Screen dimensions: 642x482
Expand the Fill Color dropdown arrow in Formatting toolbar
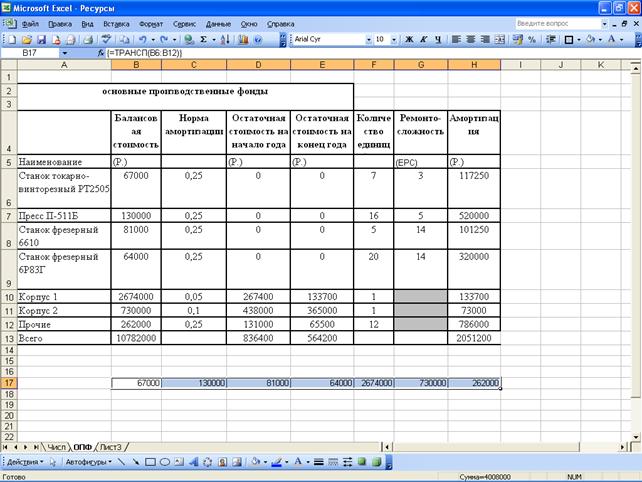click(601, 39)
